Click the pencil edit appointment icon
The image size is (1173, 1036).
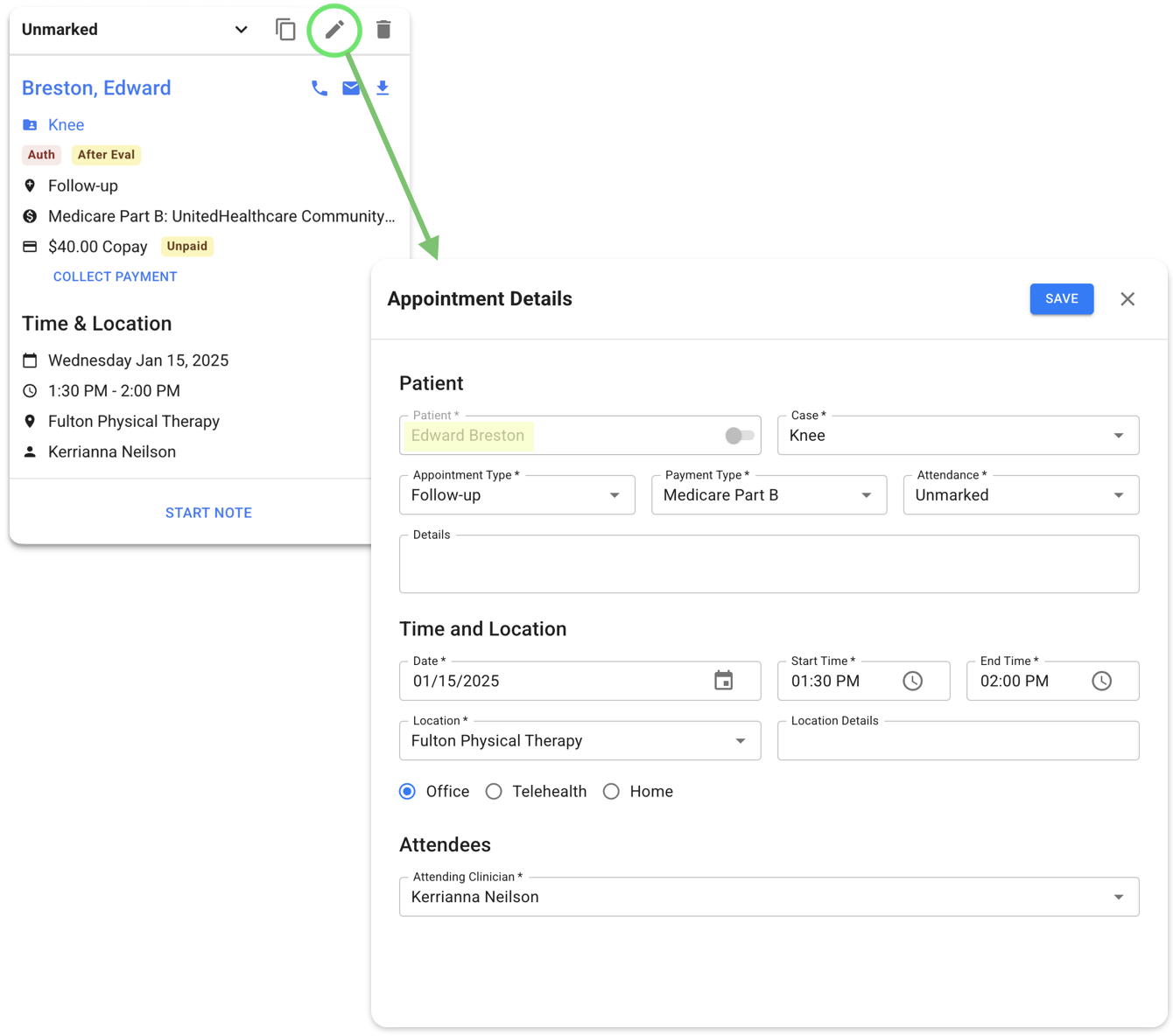coord(334,30)
